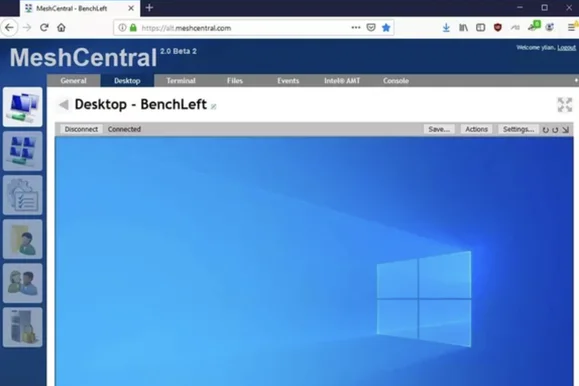The width and height of the screenshot is (579, 386).
Task: Close the MeshCentral - BenchLeft tab
Action: coord(131,8)
